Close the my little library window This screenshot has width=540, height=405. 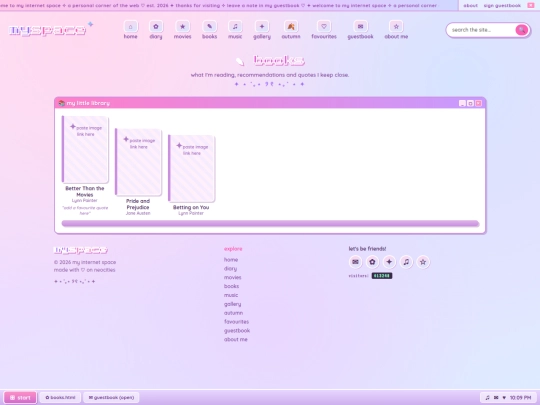pyautogui.click(x=478, y=103)
